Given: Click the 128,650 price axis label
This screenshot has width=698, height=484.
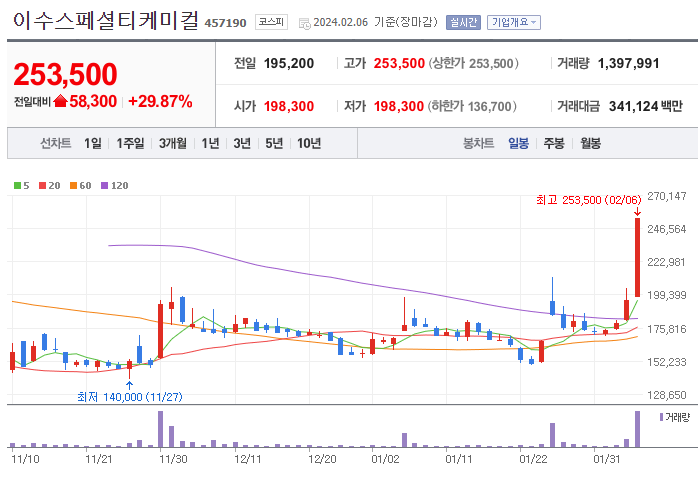Looking at the screenshot, I should coord(667,395).
